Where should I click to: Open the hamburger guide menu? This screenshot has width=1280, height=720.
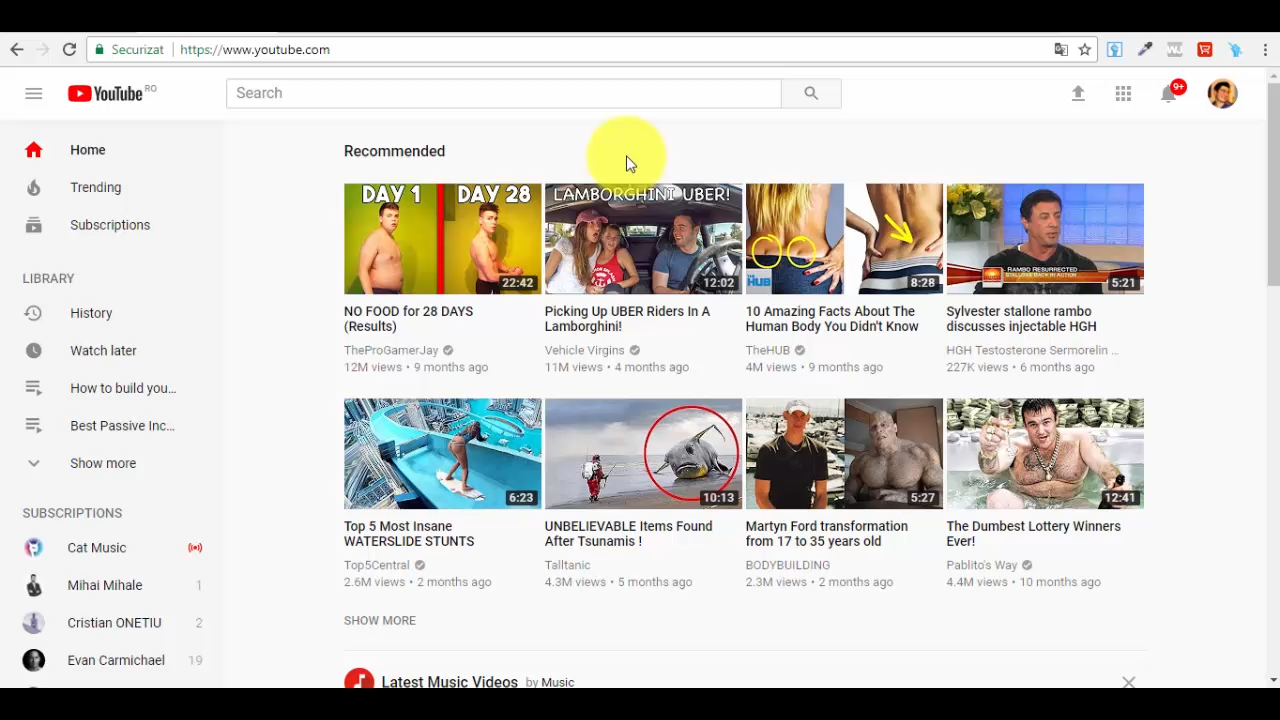coord(34,93)
